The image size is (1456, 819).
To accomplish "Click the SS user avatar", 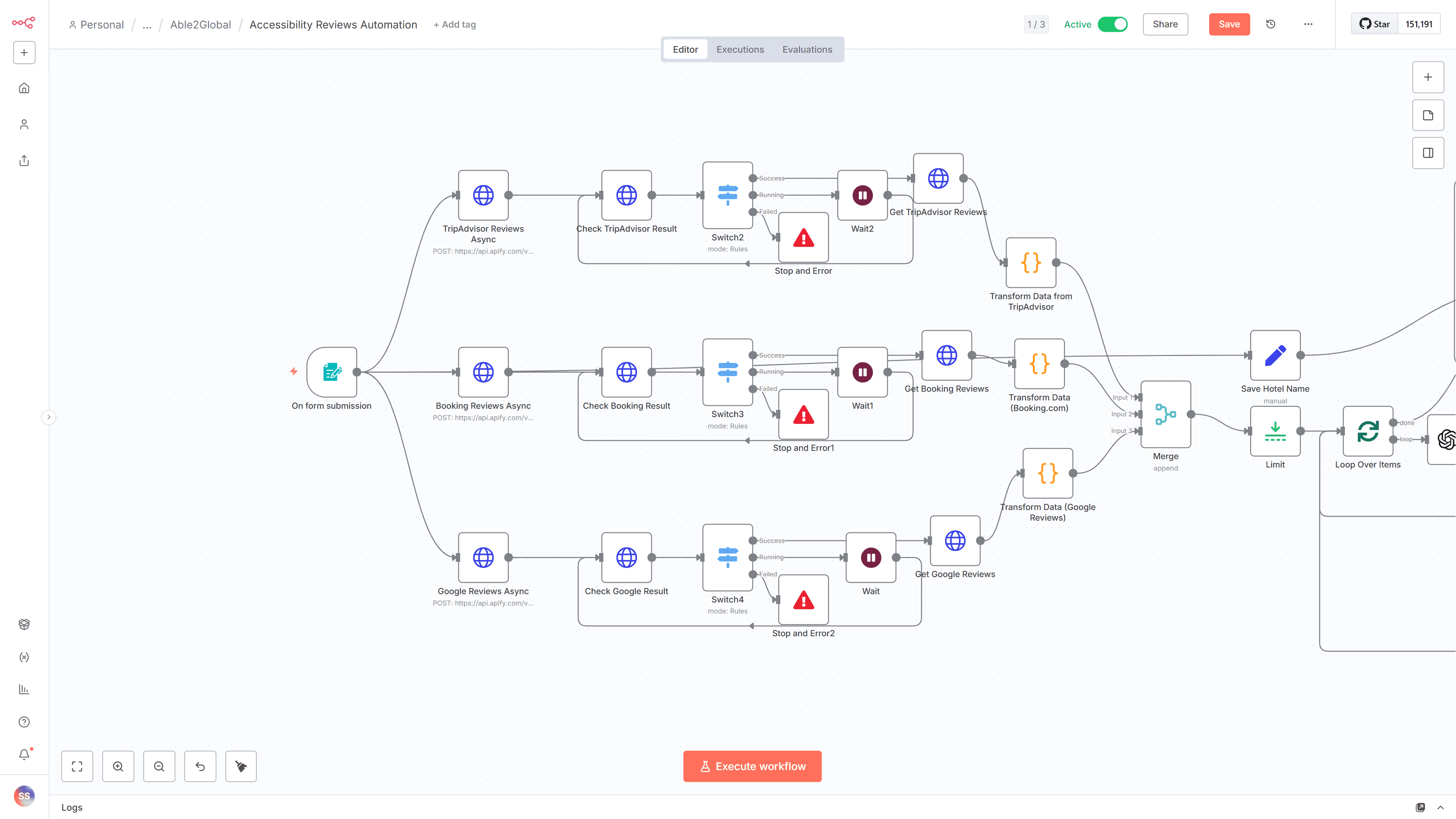I will (x=24, y=796).
